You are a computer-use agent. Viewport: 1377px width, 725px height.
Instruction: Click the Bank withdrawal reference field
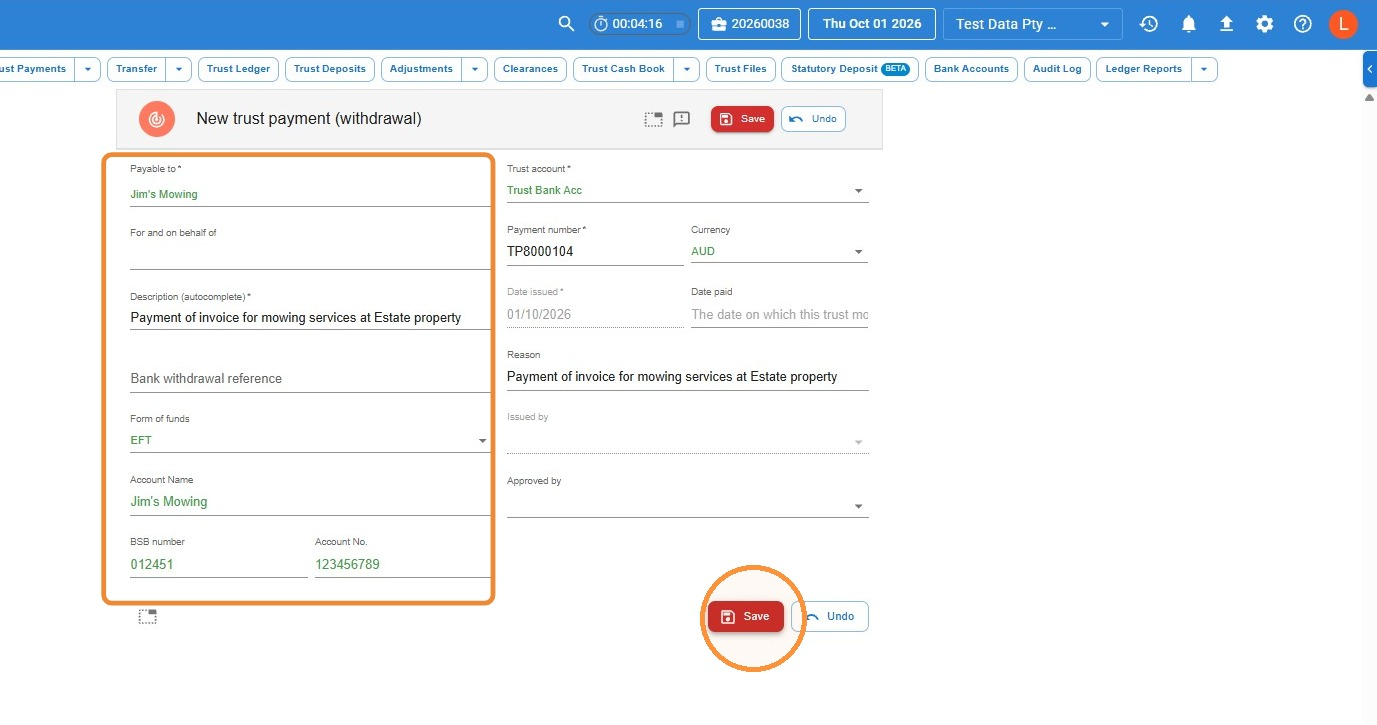[x=310, y=379]
